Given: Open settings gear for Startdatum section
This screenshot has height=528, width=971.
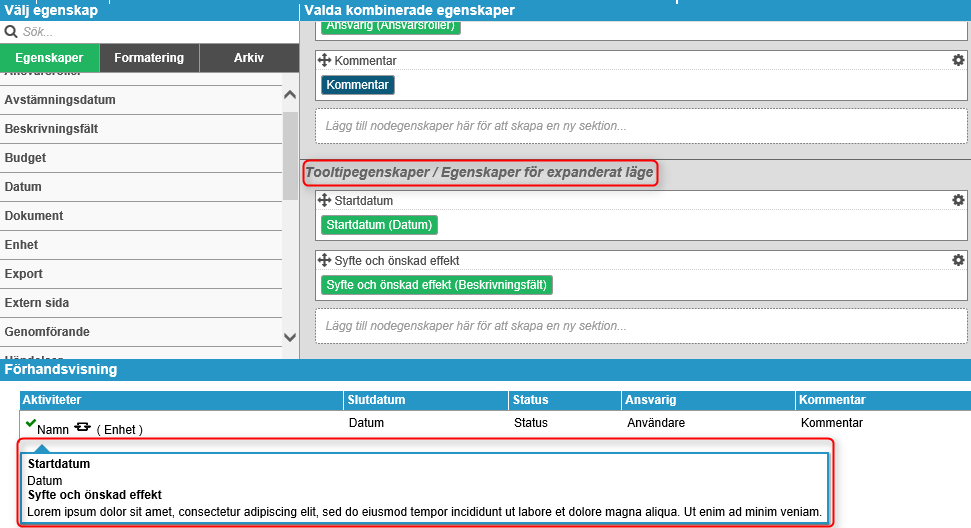Looking at the screenshot, I should pos(958,200).
